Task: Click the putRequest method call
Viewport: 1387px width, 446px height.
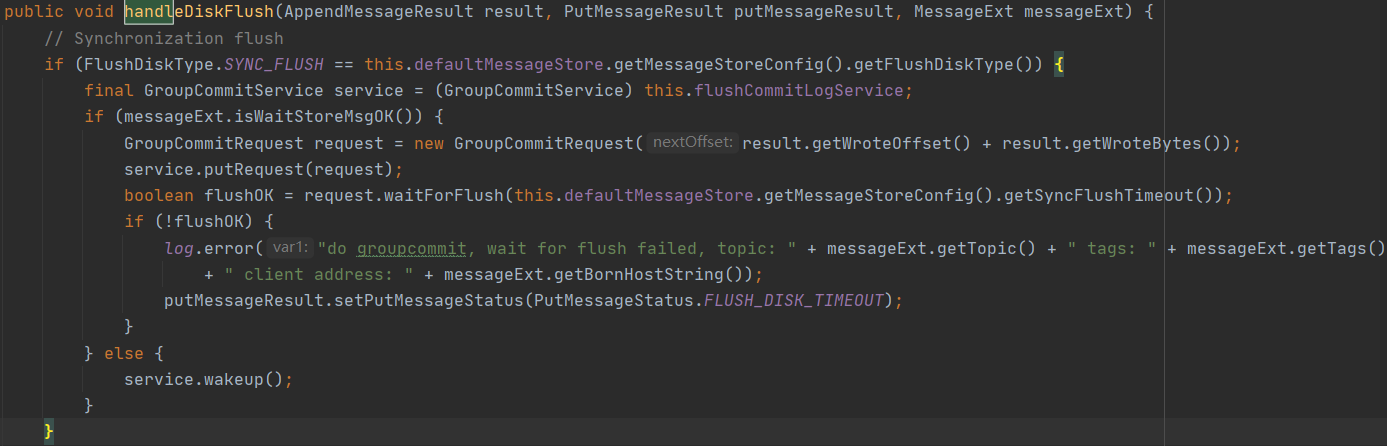Action: click(x=238, y=169)
